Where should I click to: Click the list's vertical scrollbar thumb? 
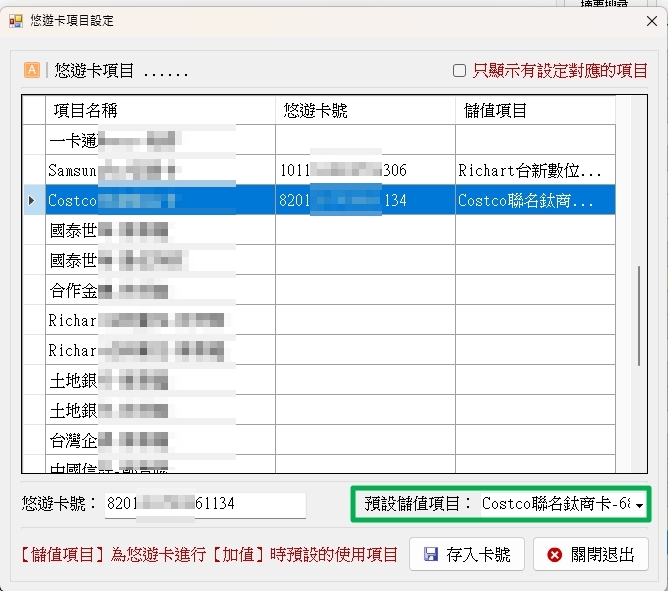click(x=639, y=316)
